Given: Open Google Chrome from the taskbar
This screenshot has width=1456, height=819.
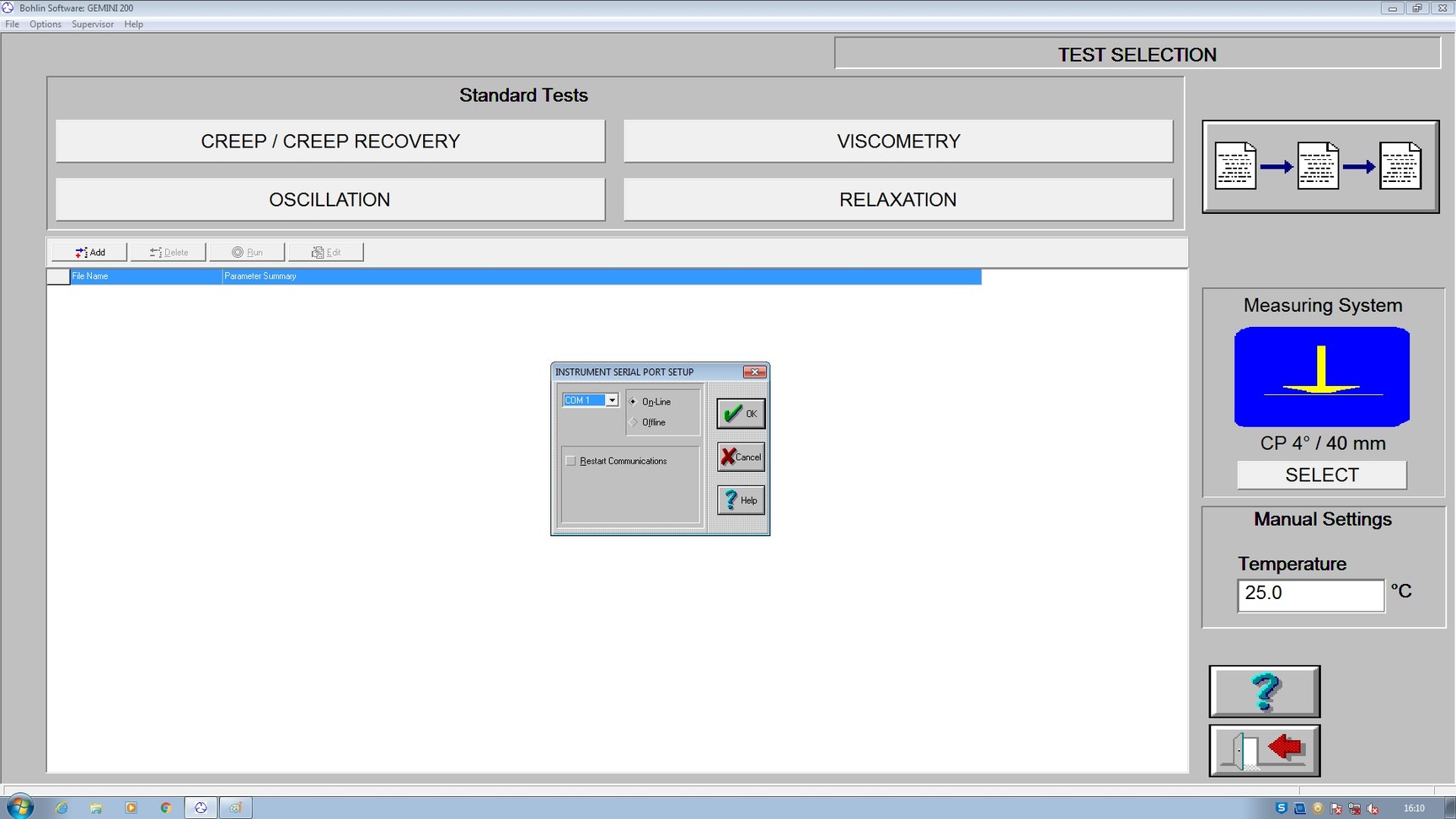Looking at the screenshot, I should coord(166,807).
